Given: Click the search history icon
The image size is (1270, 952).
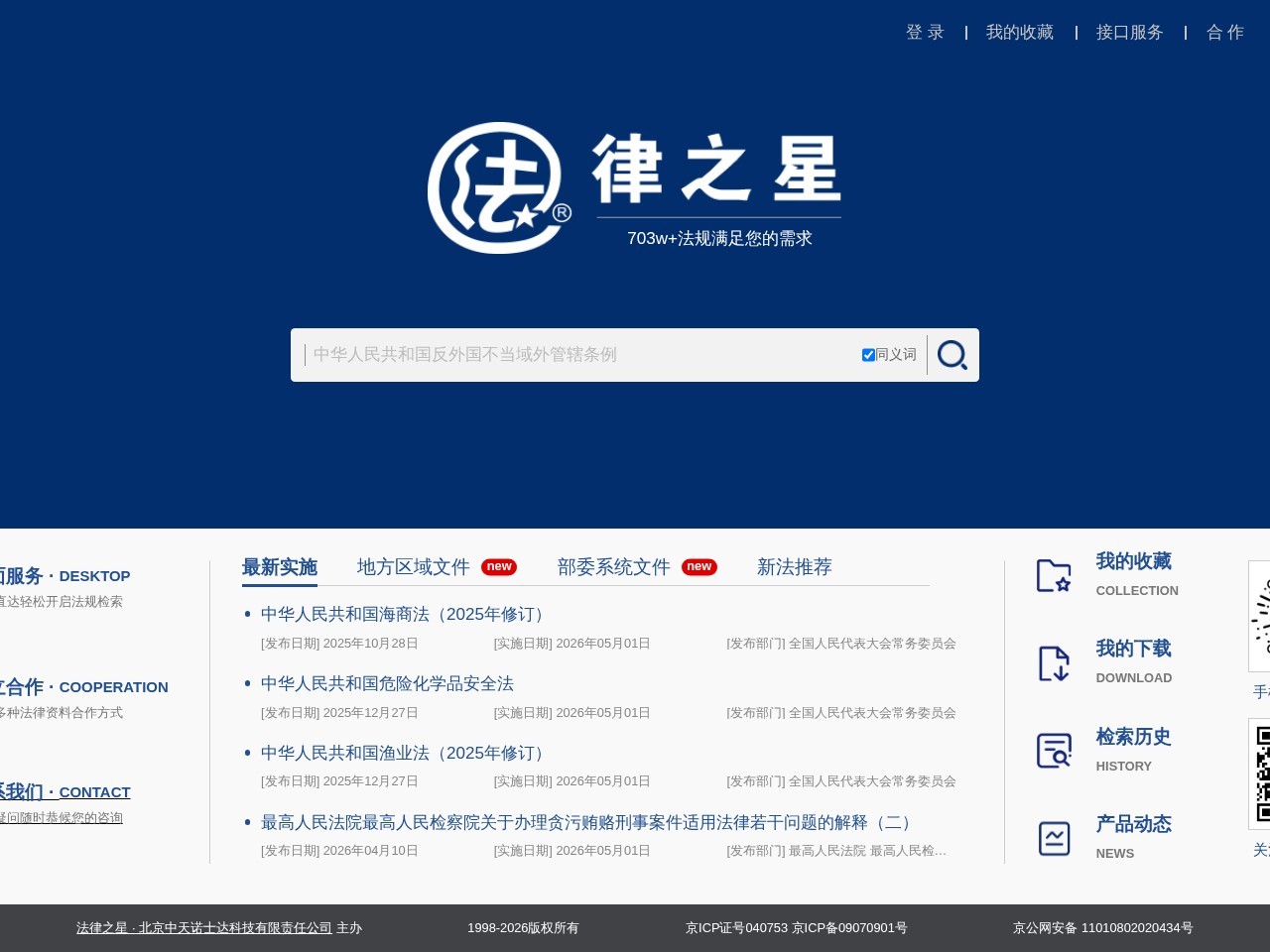Looking at the screenshot, I should [x=1054, y=751].
